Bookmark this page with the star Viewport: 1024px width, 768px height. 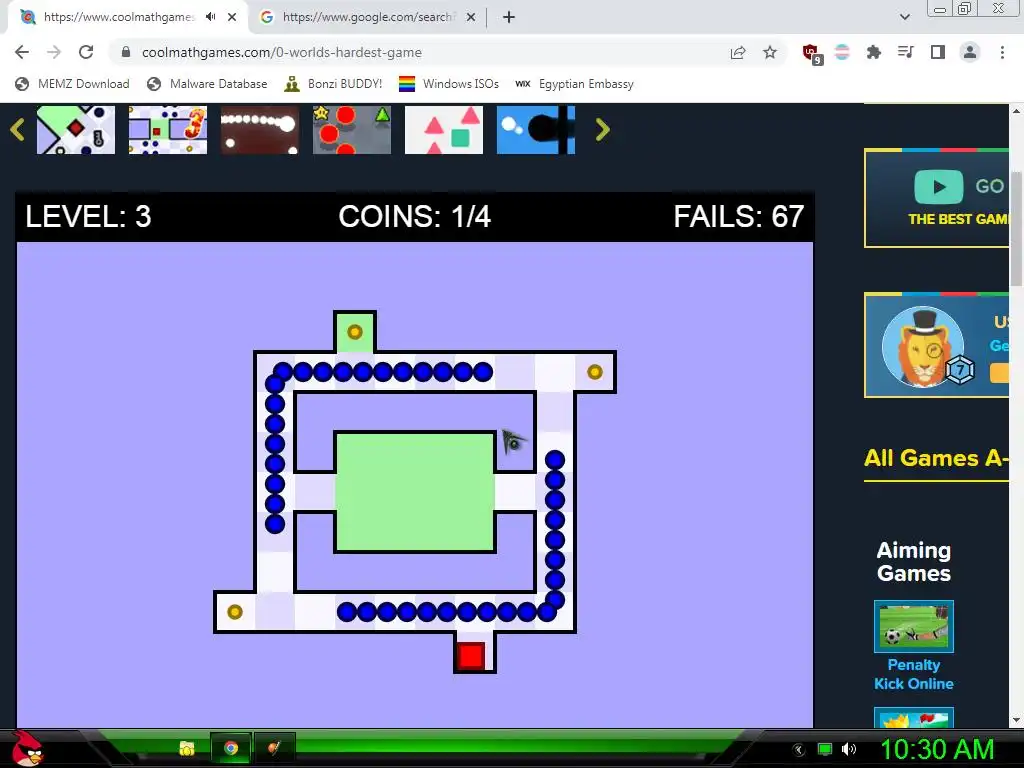[x=770, y=52]
